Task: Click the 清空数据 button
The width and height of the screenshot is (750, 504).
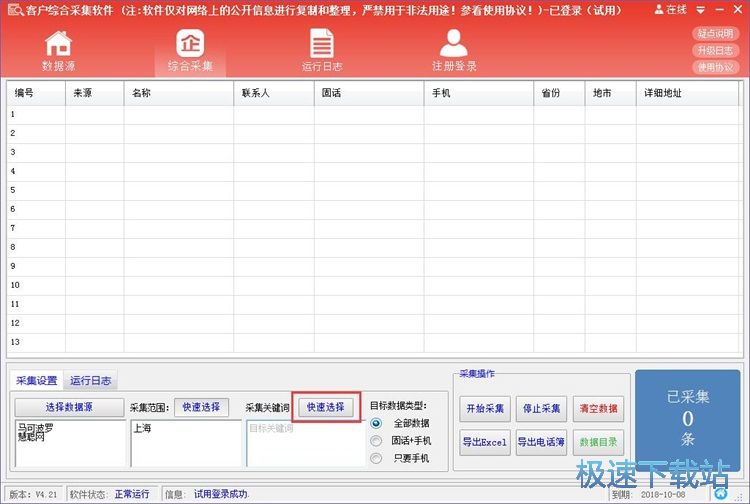Action: [x=598, y=409]
